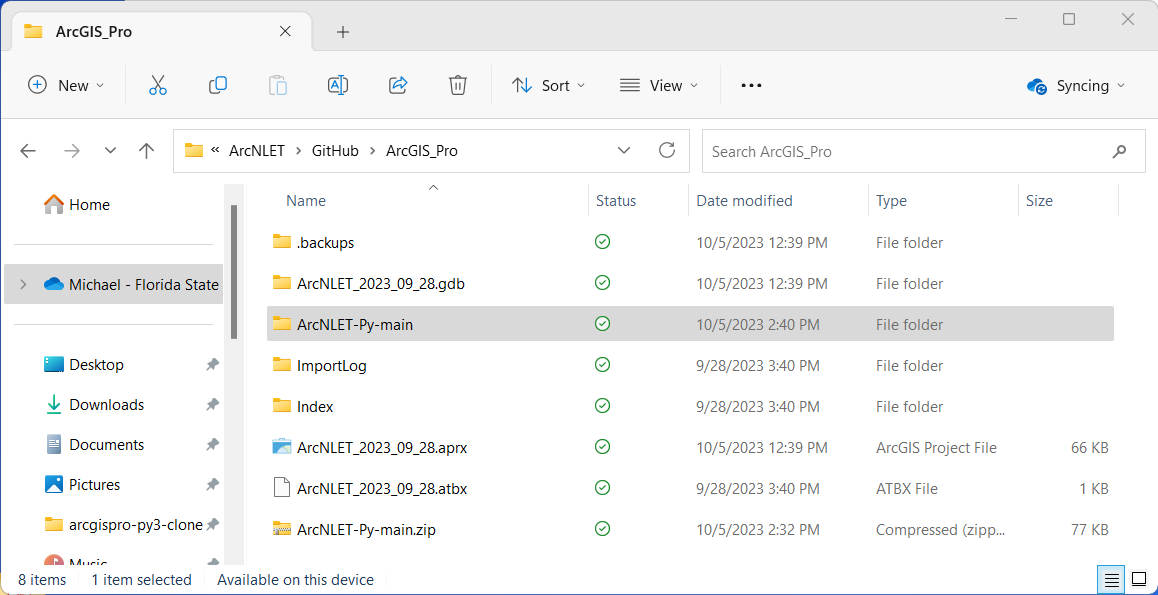Click the Delete trash can icon
This screenshot has width=1158, height=595.
coord(458,86)
